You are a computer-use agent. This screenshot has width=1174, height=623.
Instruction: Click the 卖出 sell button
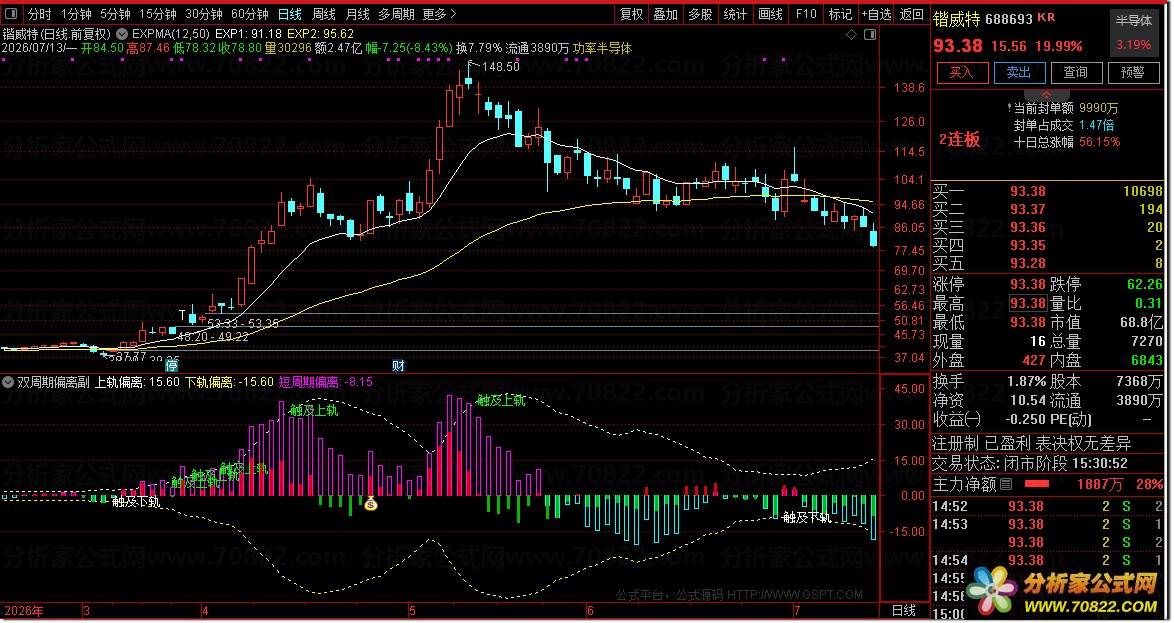1019,73
